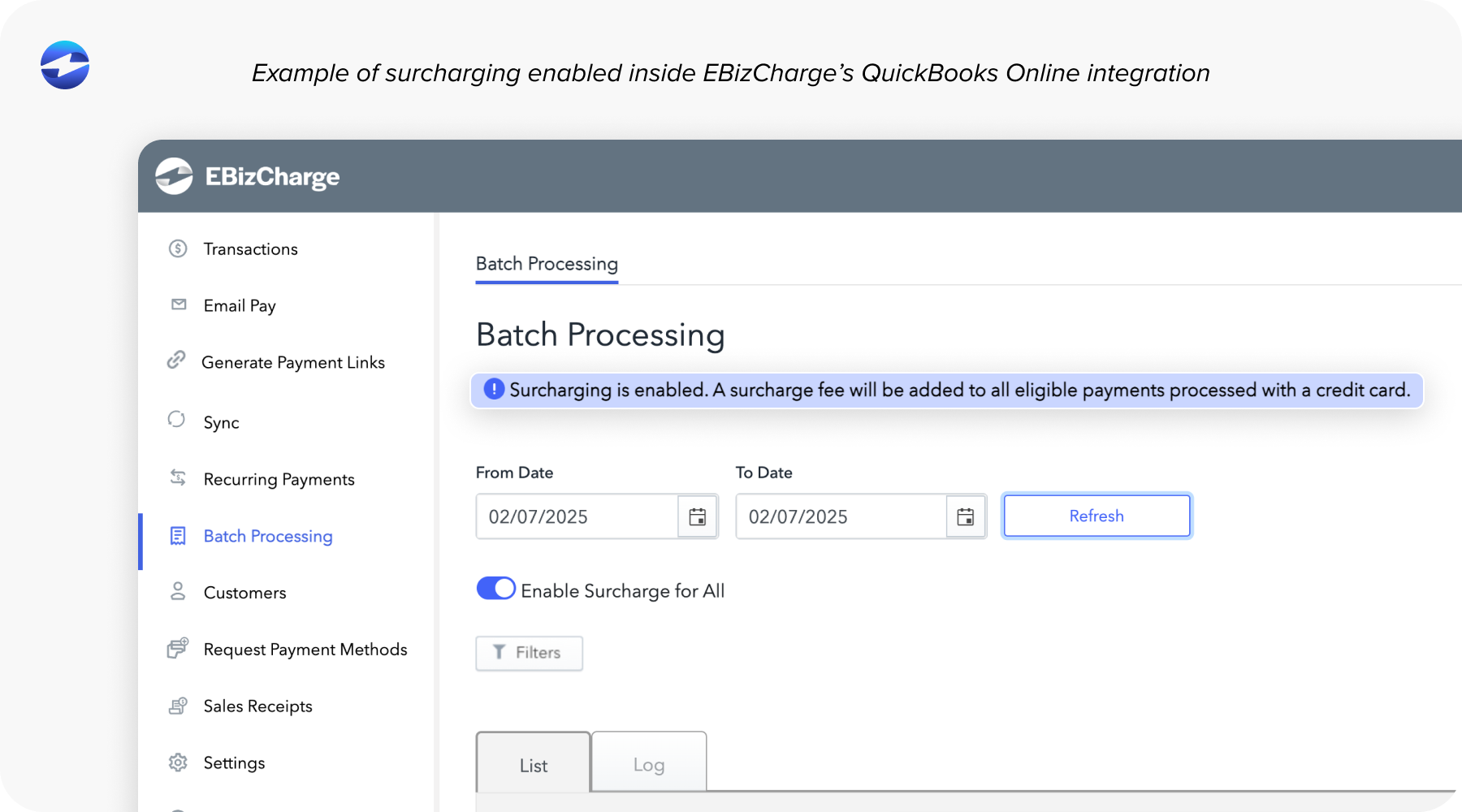1462x812 pixels.
Task: Click the Batch Processing document icon
Action: pos(177,536)
